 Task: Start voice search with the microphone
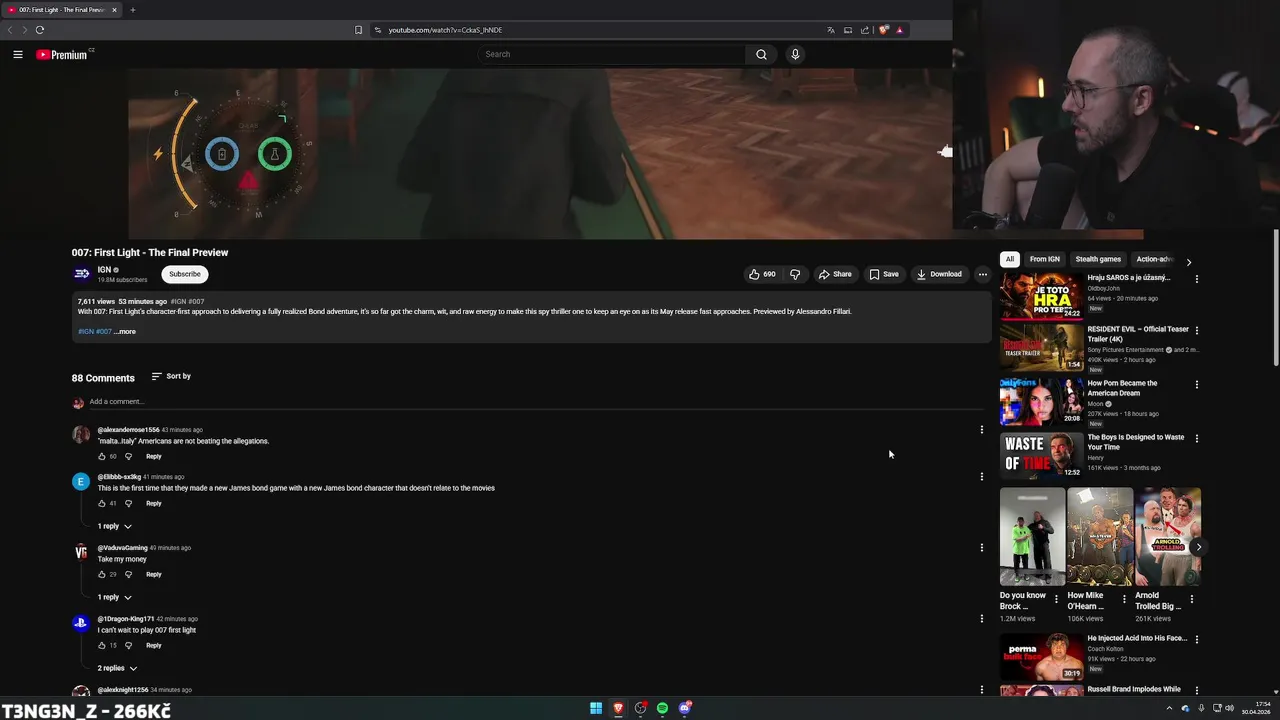pyautogui.click(x=795, y=55)
